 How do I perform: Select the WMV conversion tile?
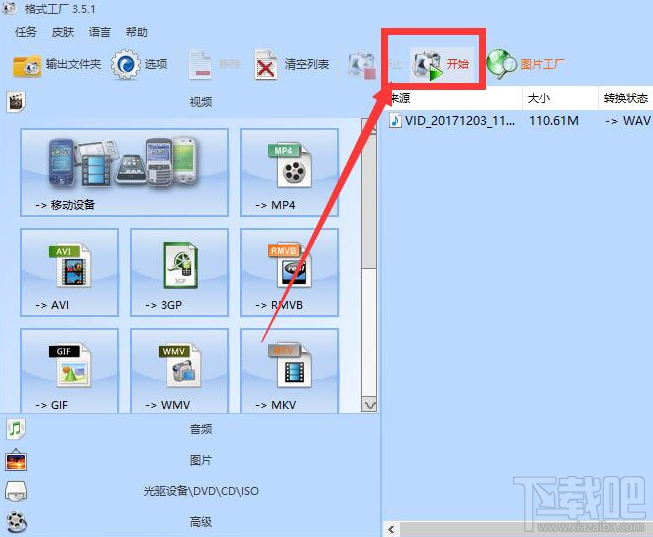tap(179, 371)
